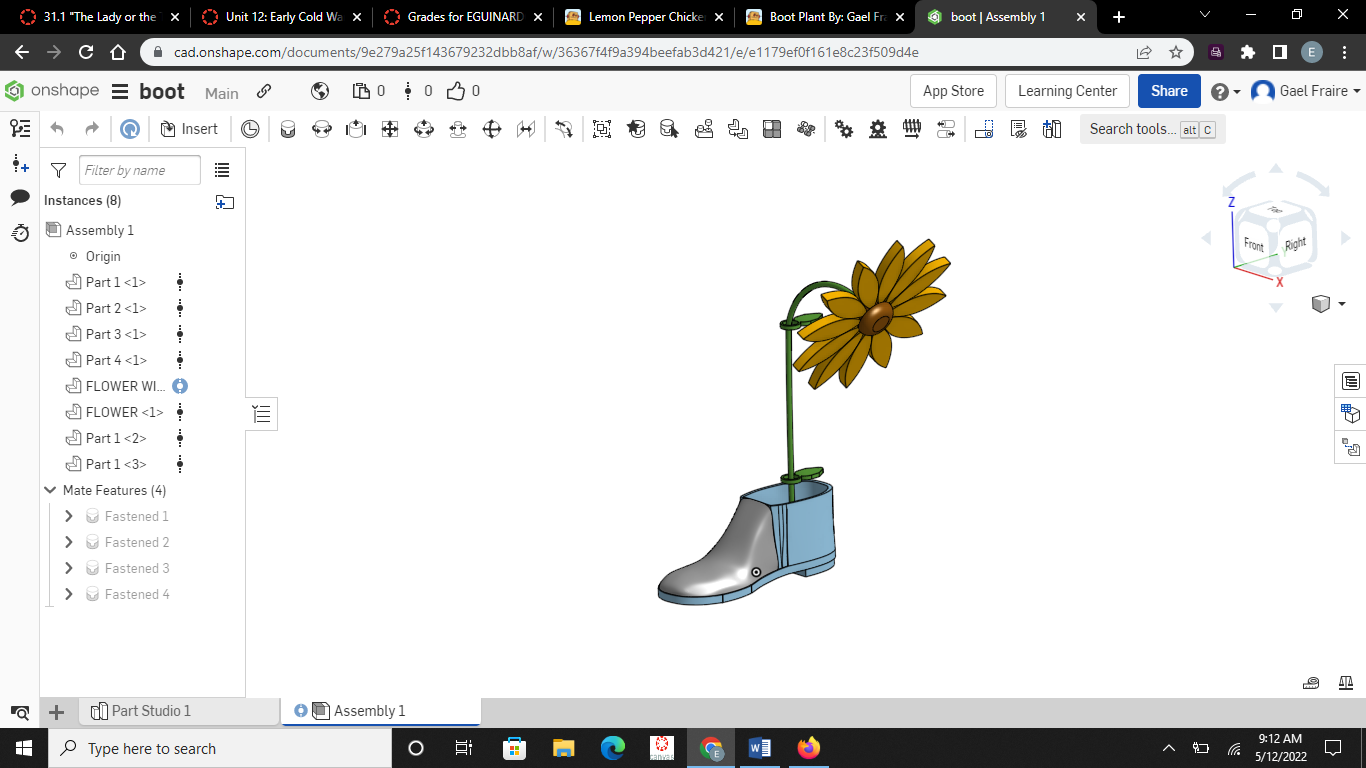Viewport: 1366px width, 768px height.
Task: Open the Learning Center
Action: (x=1067, y=91)
